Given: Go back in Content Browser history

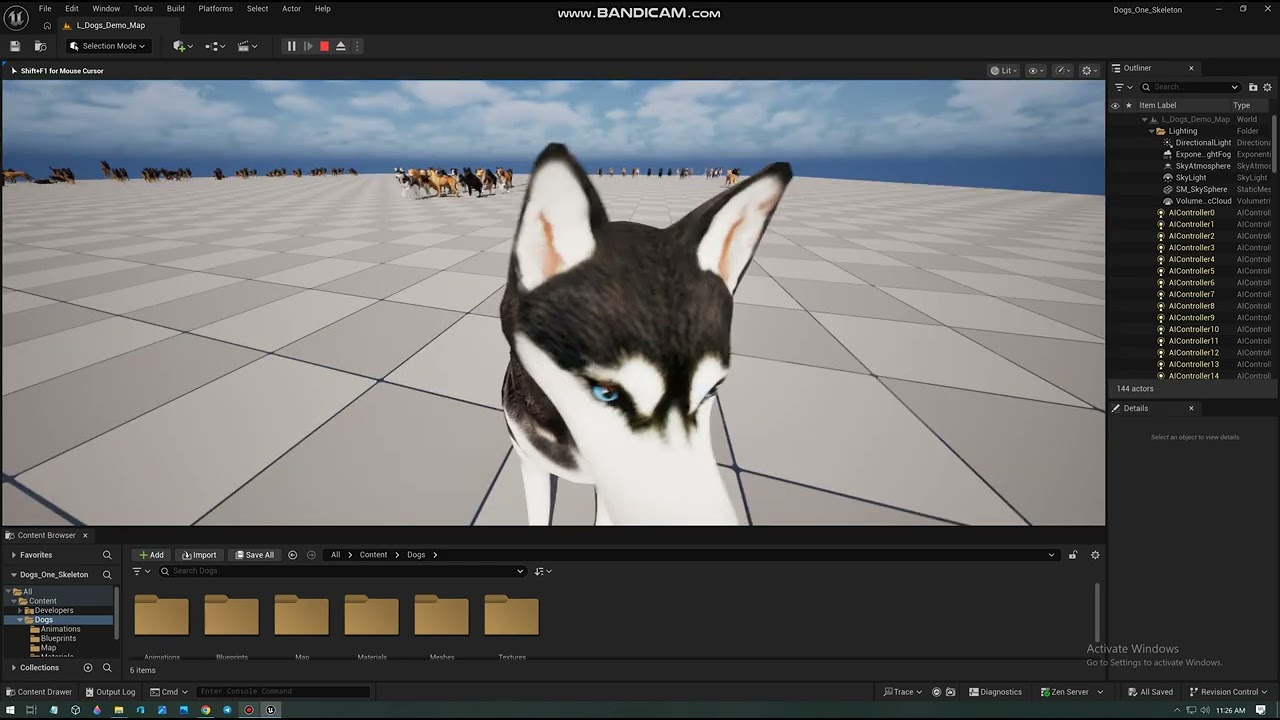Looking at the screenshot, I should tap(292, 555).
